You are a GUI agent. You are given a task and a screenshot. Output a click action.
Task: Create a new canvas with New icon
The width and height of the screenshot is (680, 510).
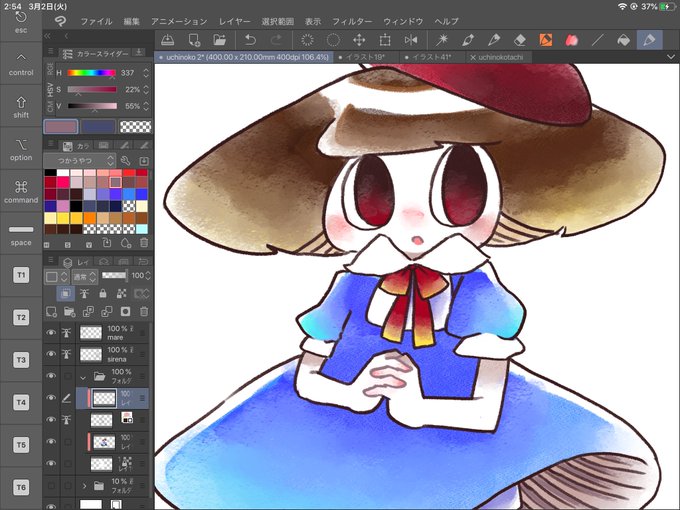pos(194,40)
